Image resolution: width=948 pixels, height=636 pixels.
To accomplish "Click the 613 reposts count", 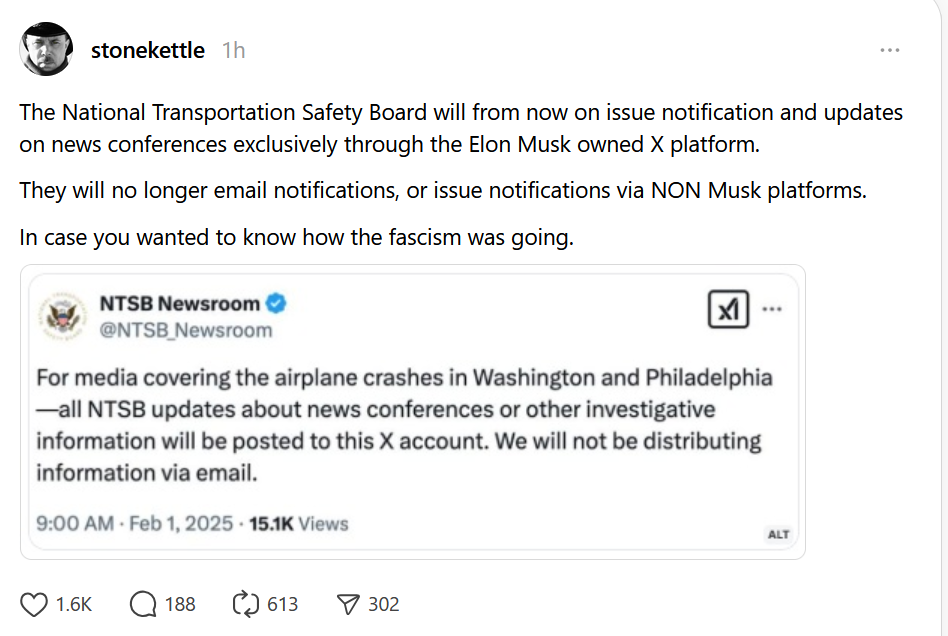I will point(283,604).
